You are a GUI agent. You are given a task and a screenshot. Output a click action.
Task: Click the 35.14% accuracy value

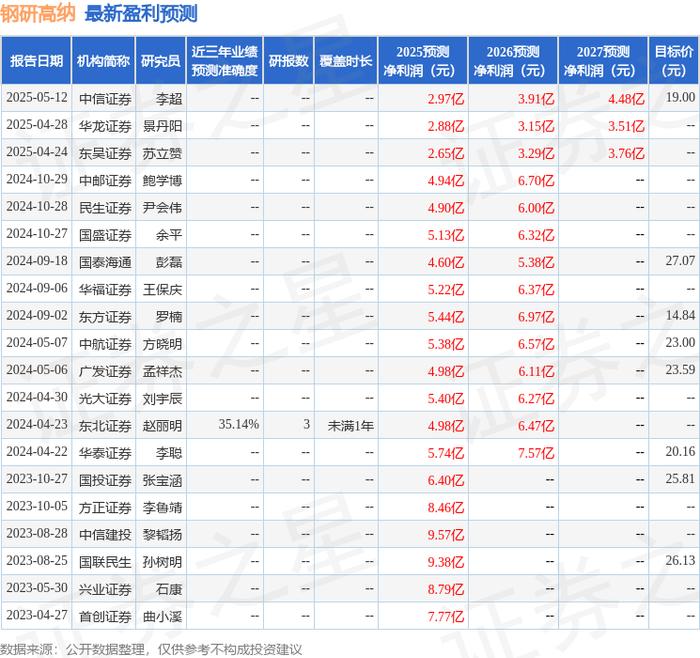pos(239,424)
